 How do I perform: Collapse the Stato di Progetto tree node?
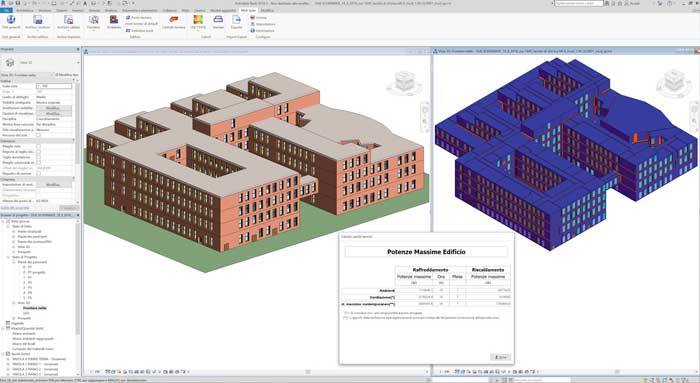coord(8,257)
